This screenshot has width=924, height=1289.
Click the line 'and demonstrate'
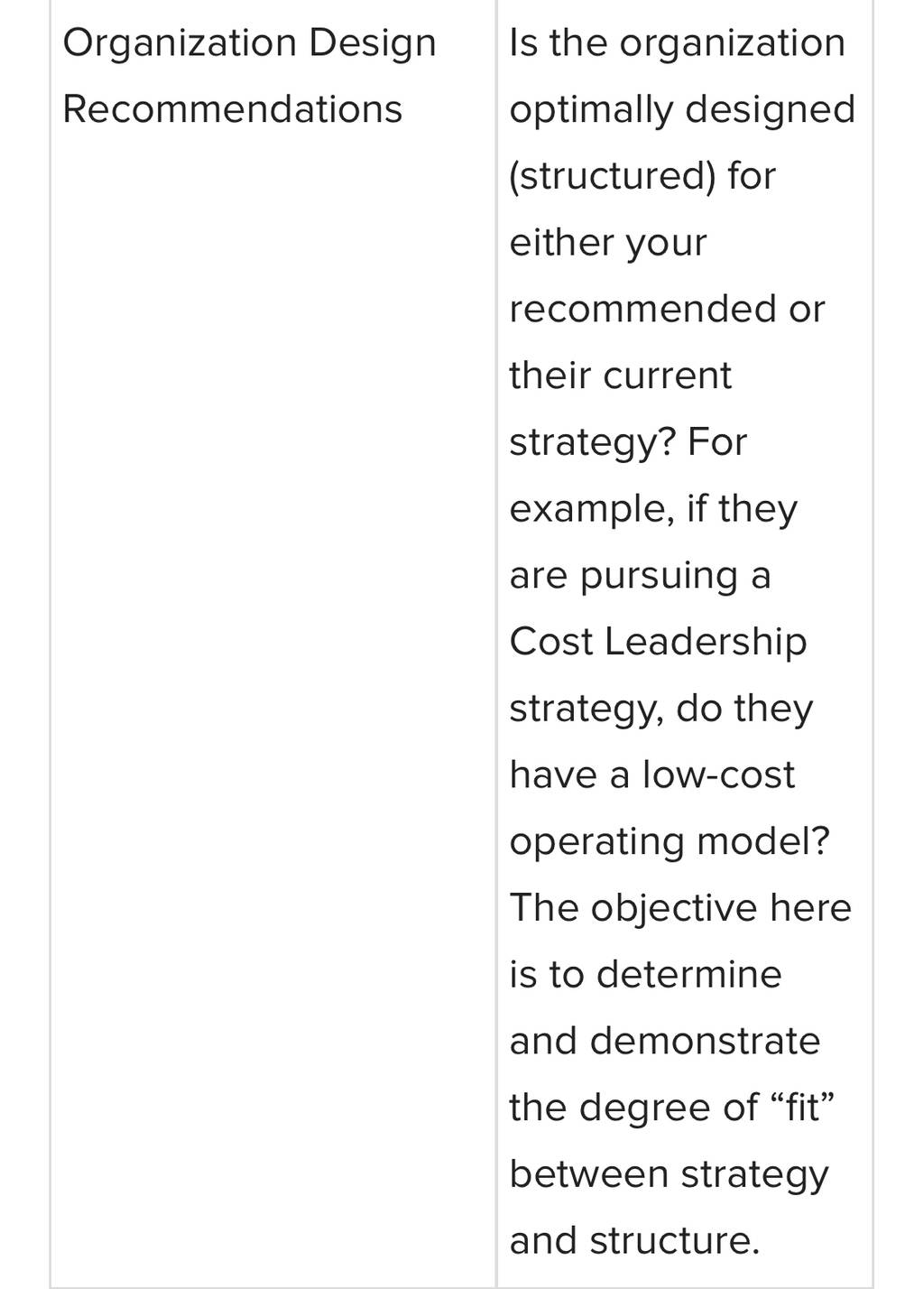pyautogui.click(x=665, y=1041)
